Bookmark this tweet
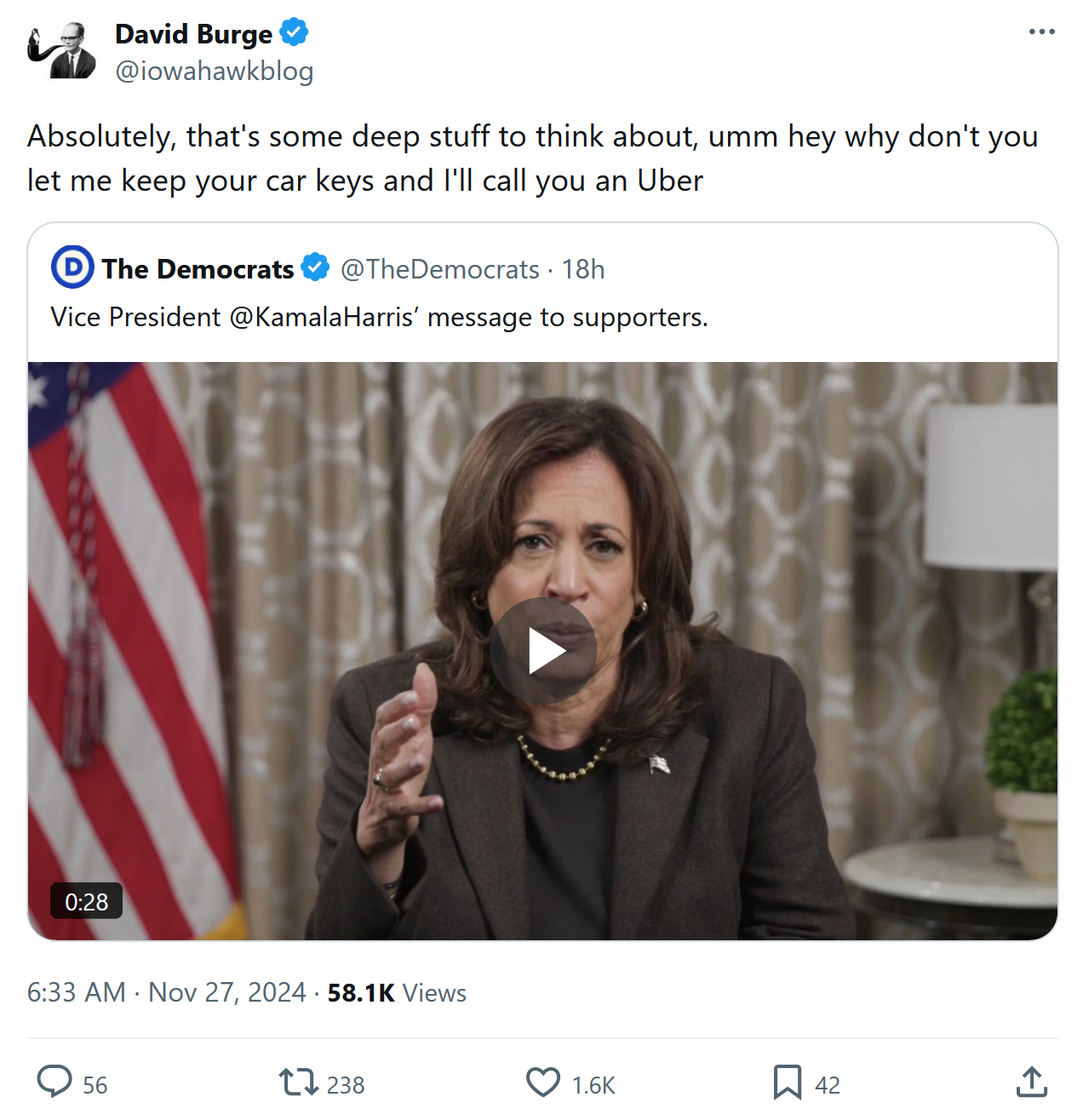1083x1120 pixels. click(787, 1083)
